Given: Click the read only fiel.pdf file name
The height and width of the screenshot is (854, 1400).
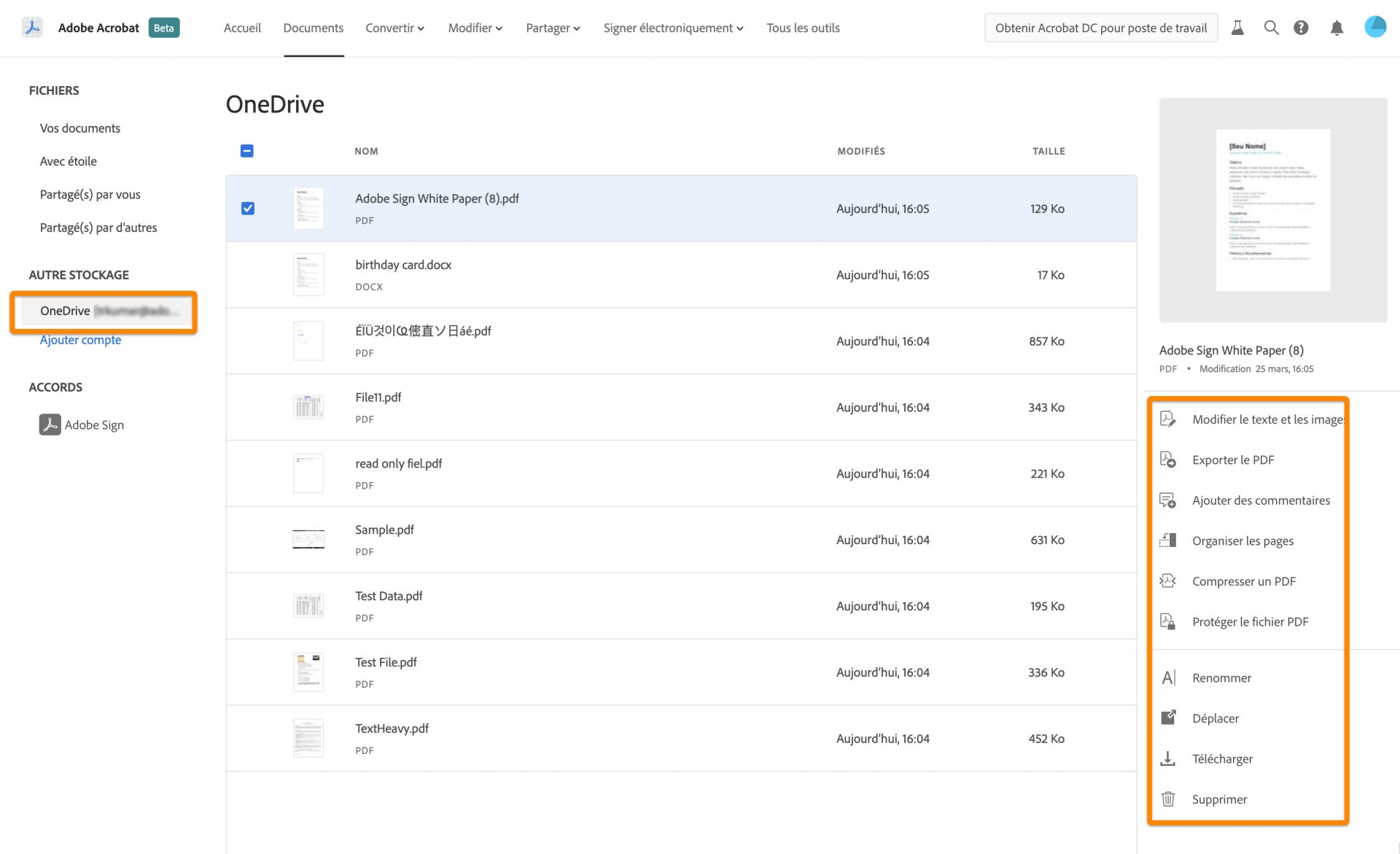Looking at the screenshot, I should 398,463.
